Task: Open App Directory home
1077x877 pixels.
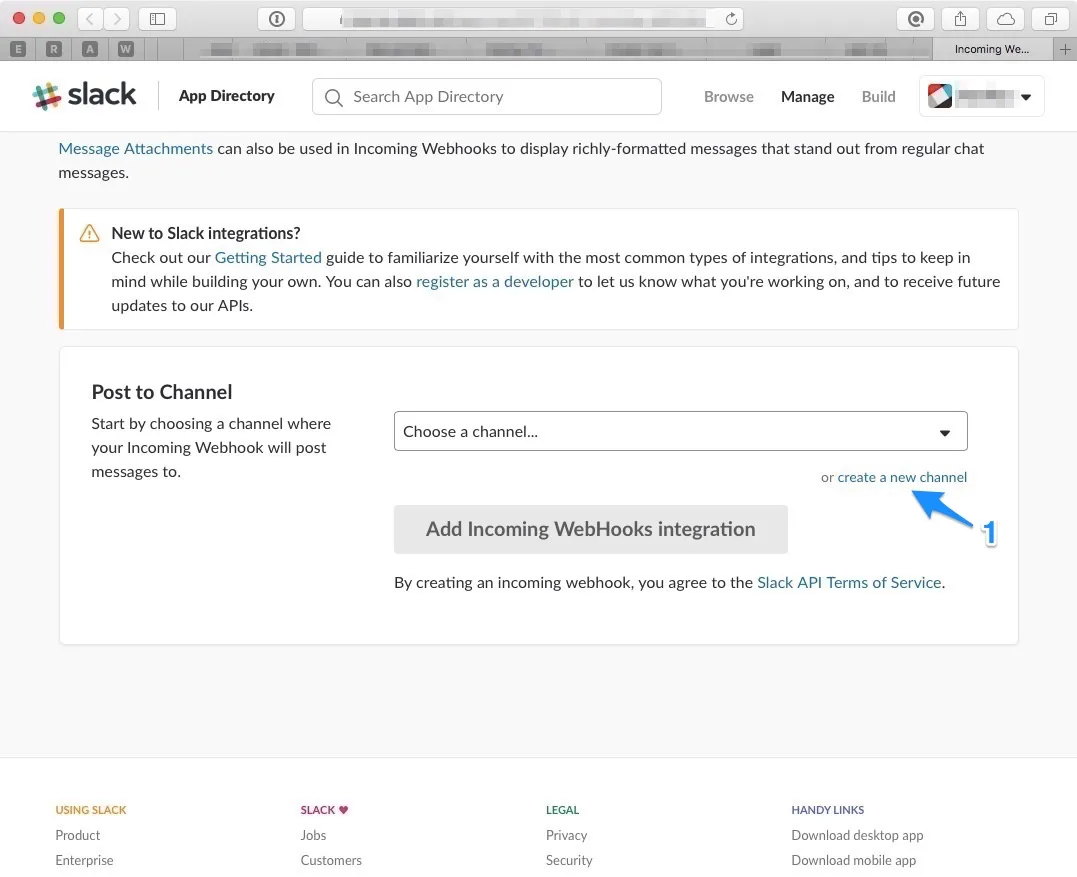Action: tap(227, 96)
